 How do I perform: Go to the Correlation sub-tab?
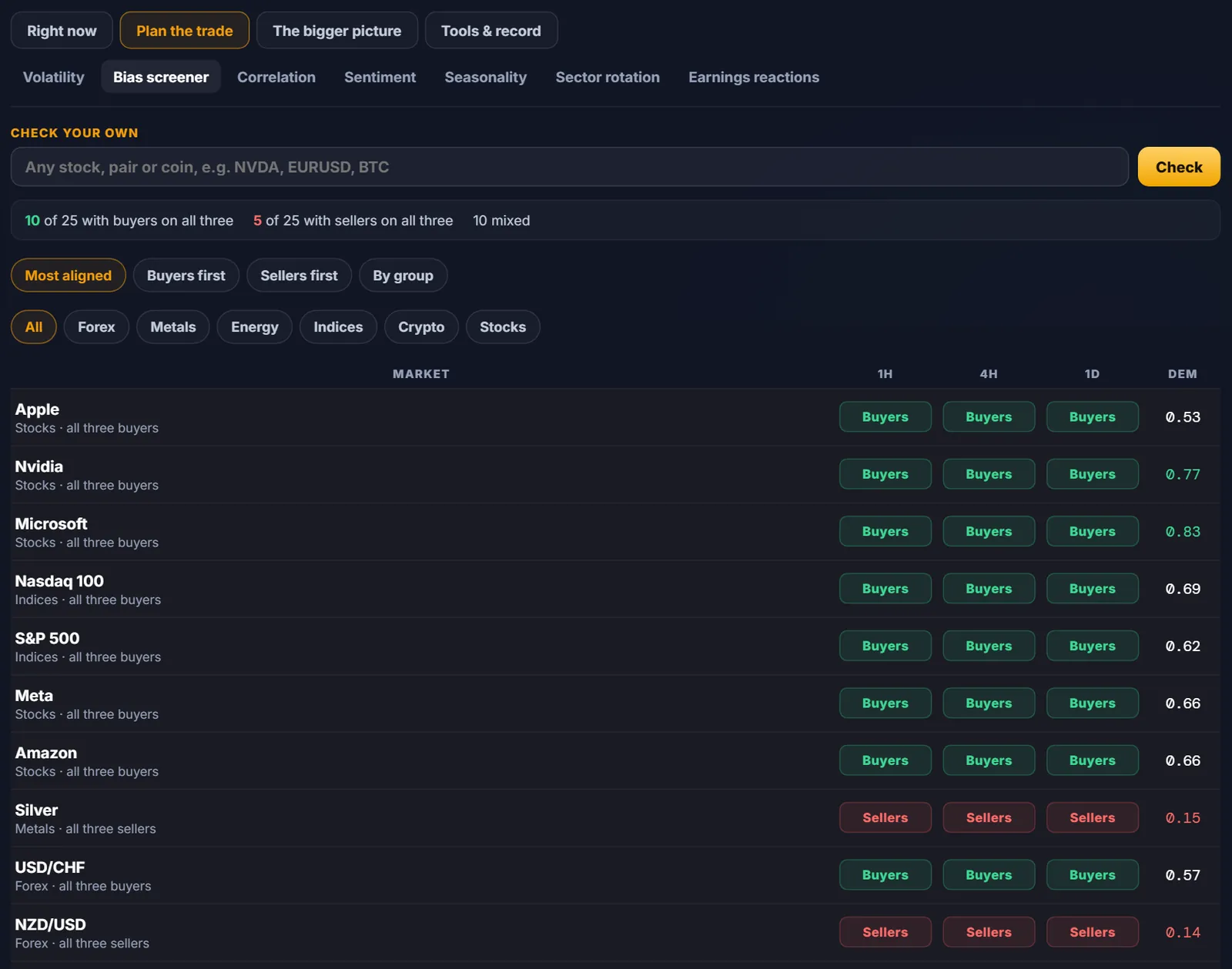click(276, 77)
